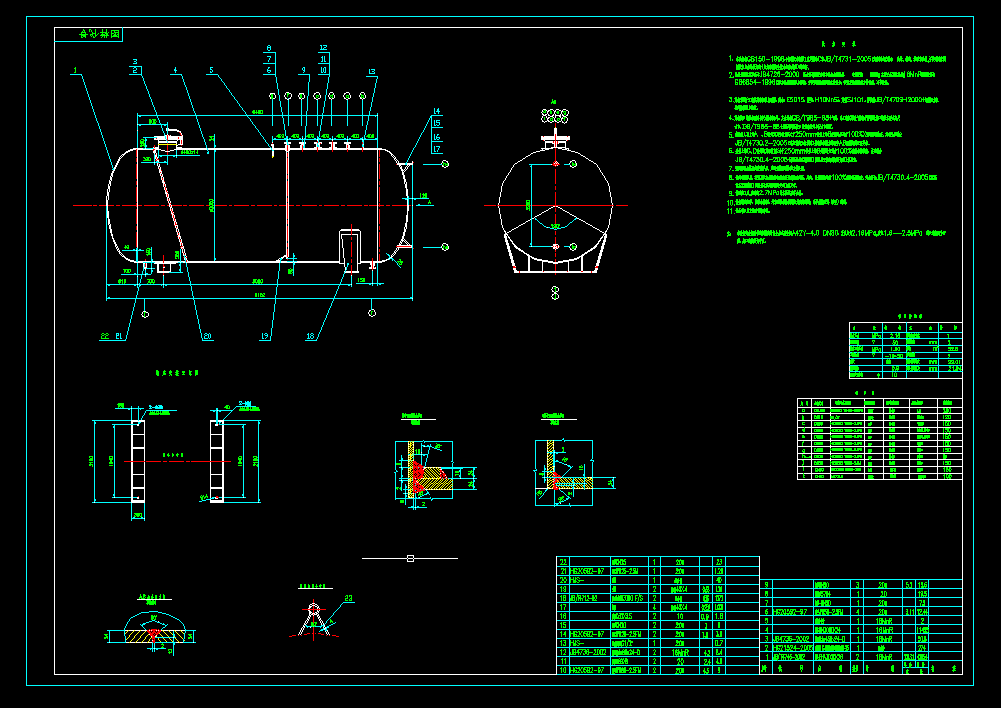Image resolution: width=1001 pixels, height=708 pixels.
Task: Select callout number 5 leader label on the main view
Action: (211, 70)
